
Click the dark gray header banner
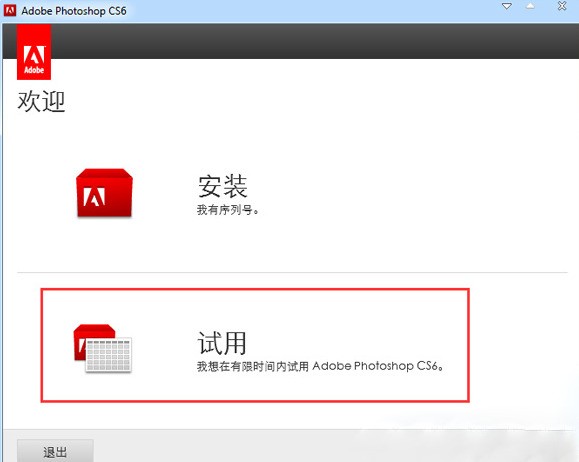point(315,41)
